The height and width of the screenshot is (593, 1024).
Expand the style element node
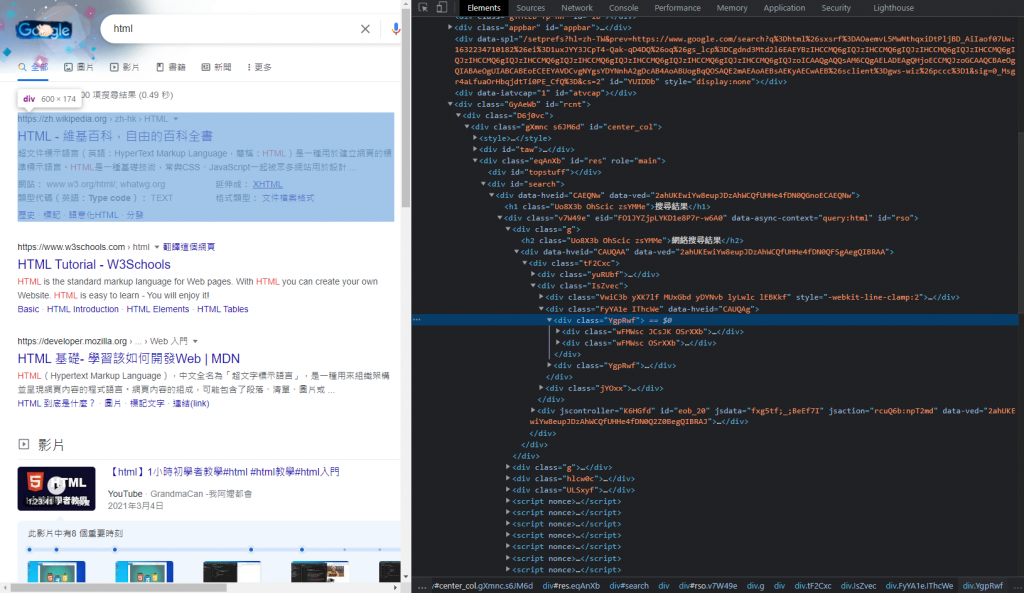click(x=475, y=138)
